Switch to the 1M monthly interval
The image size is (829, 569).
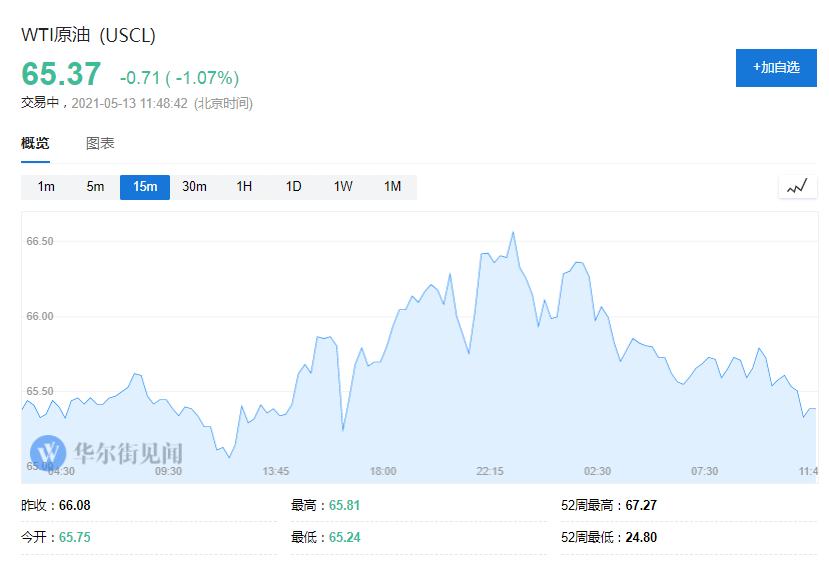392,187
